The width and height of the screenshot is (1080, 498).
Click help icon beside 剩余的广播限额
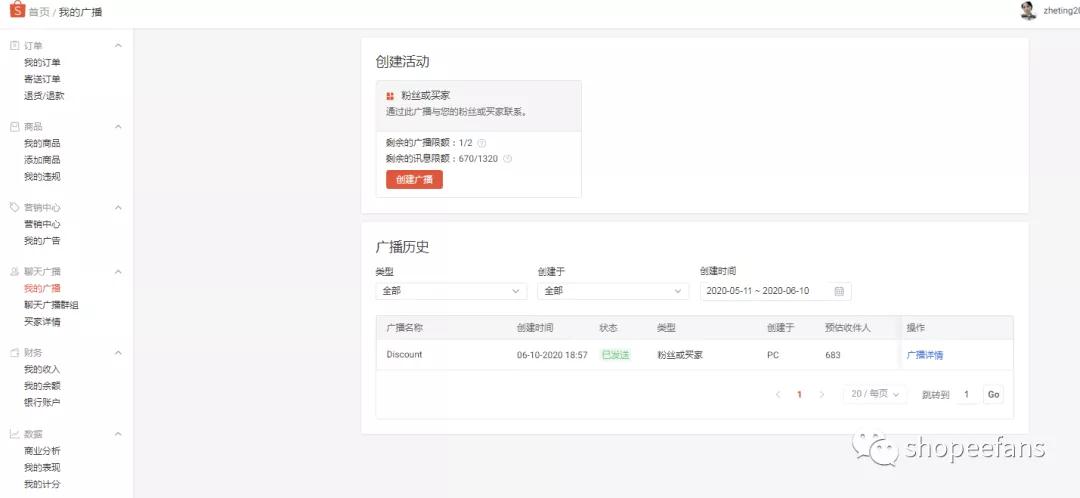tap(482, 143)
